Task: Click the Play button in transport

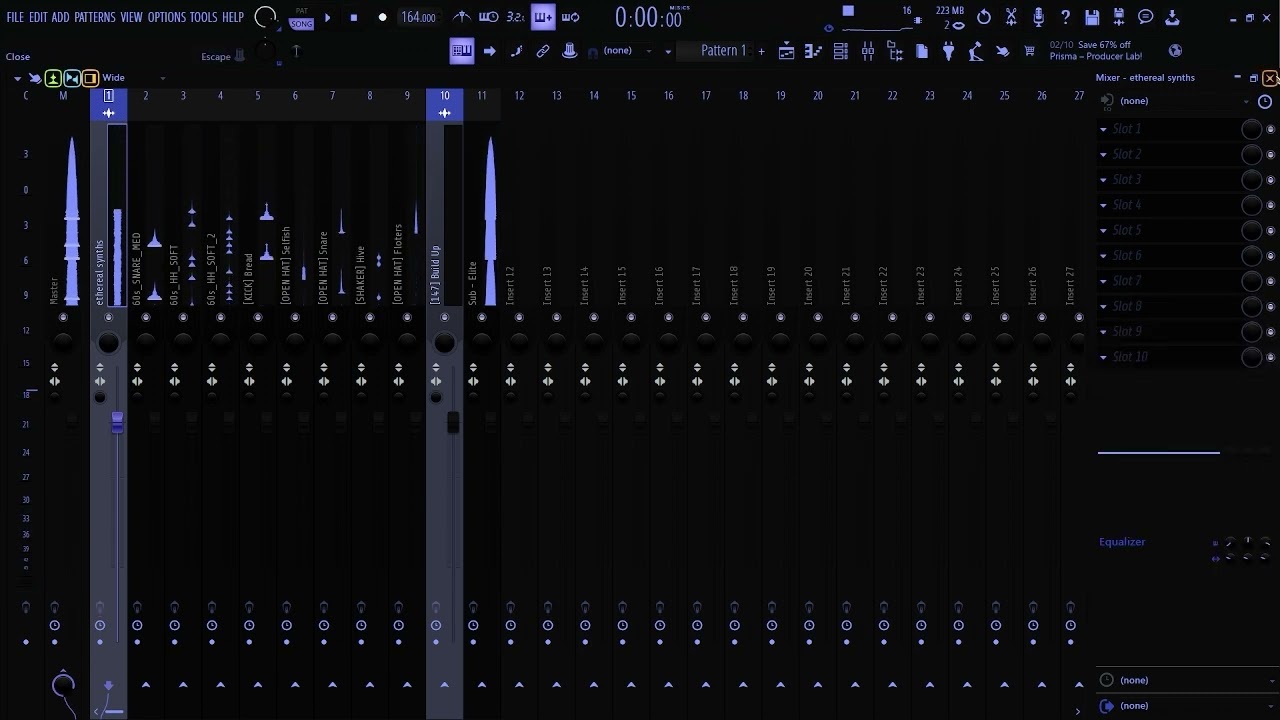Action: point(327,18)
